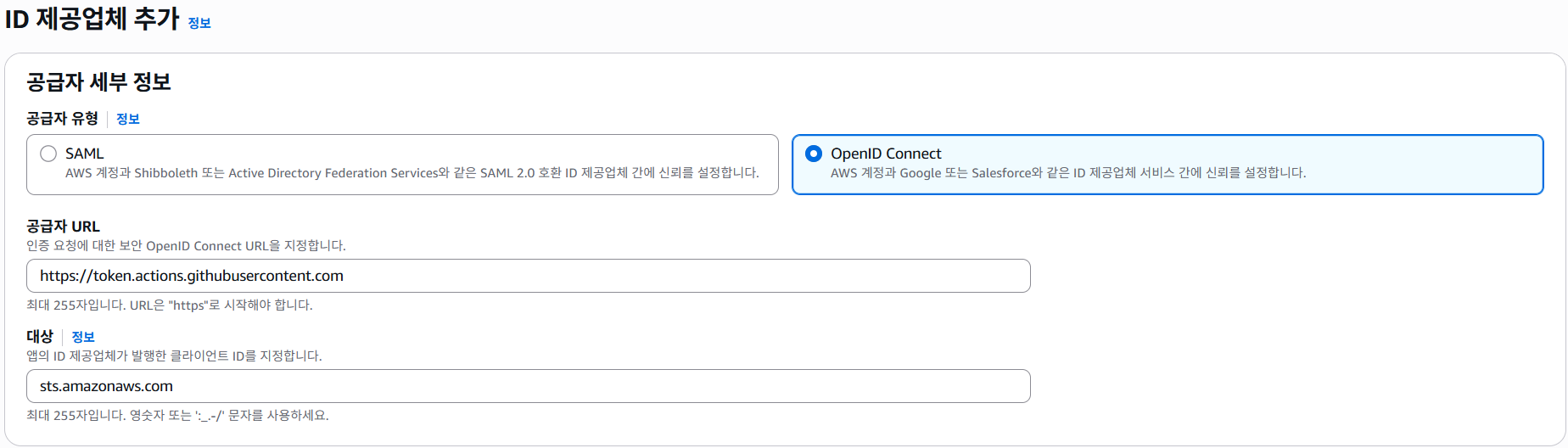Click hint text 인증 요청에 대한 보안 OpenID Connect URL
This screenshot has height=448, width=1568.
[187, 246]
